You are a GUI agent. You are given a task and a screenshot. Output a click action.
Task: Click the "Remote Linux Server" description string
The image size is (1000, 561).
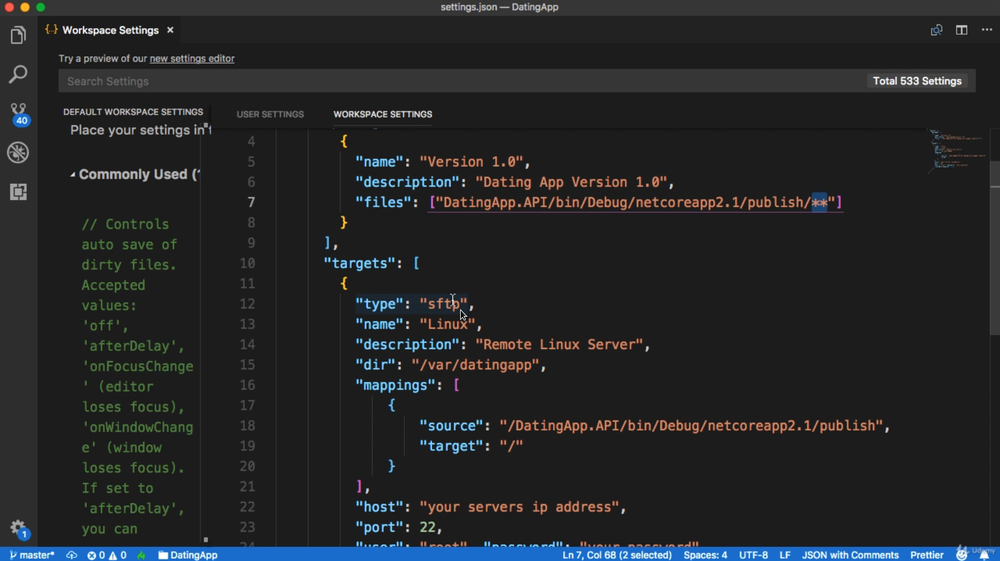tap(559, 345)
